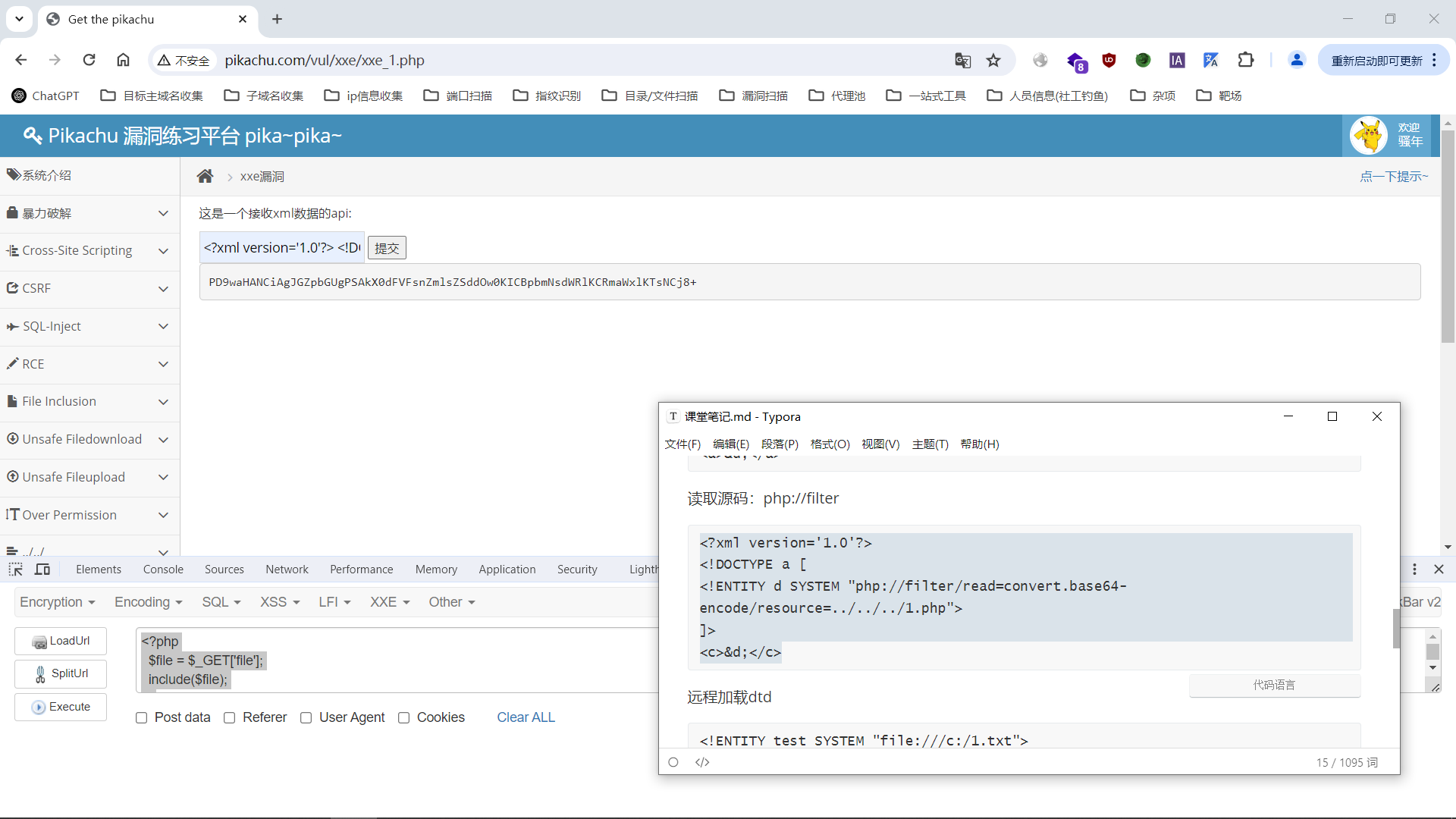Screen dimensions: 1456x819
Task: Enable the Post data checkbox
Action: [x=142, y=717]
